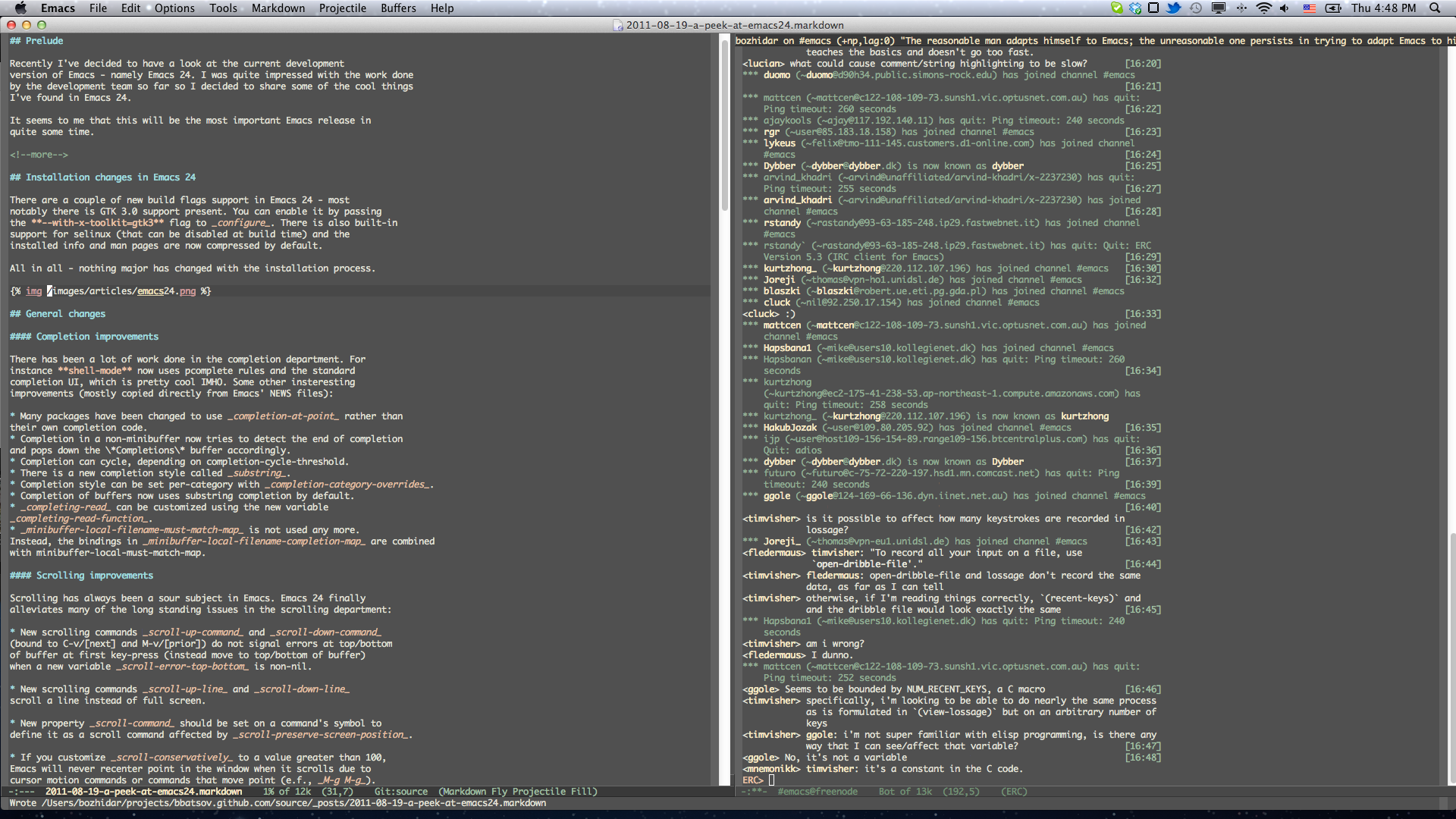Click Git:source in the mode line
Image resolution: width=1456 pixels, height=819 pixels.
(401, 792)
